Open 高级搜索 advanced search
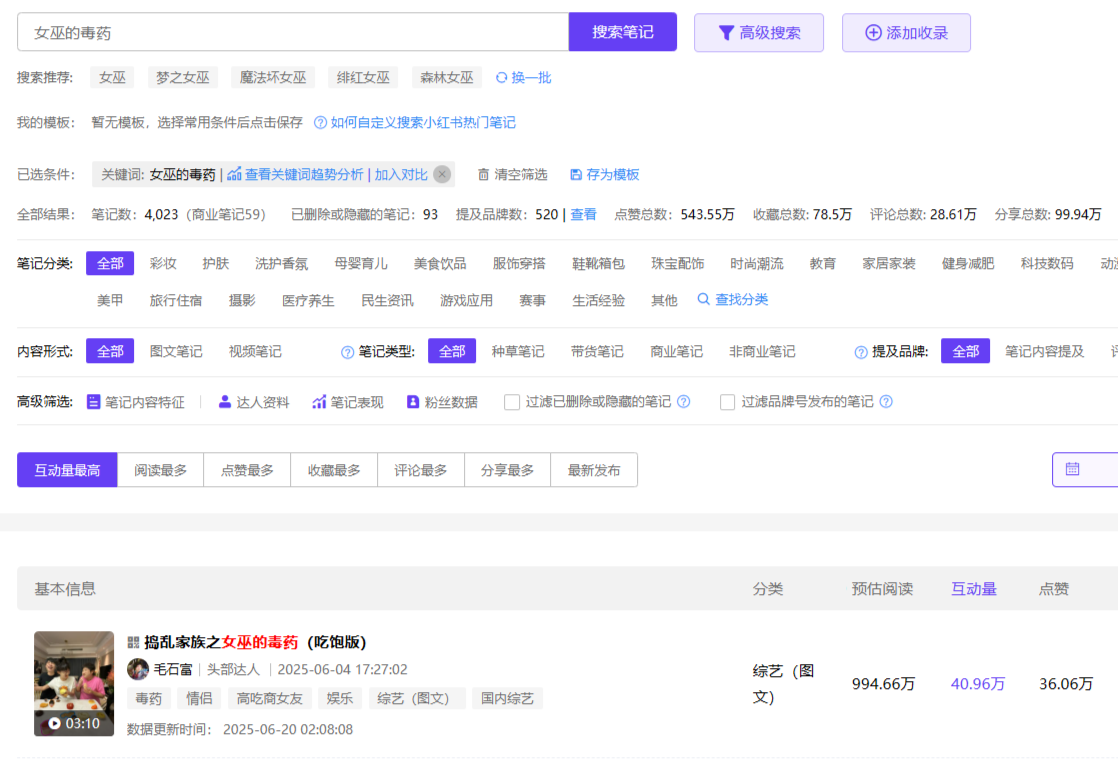Image resolution: width=1118 pixels, height=769 pixels. point(759,33)
